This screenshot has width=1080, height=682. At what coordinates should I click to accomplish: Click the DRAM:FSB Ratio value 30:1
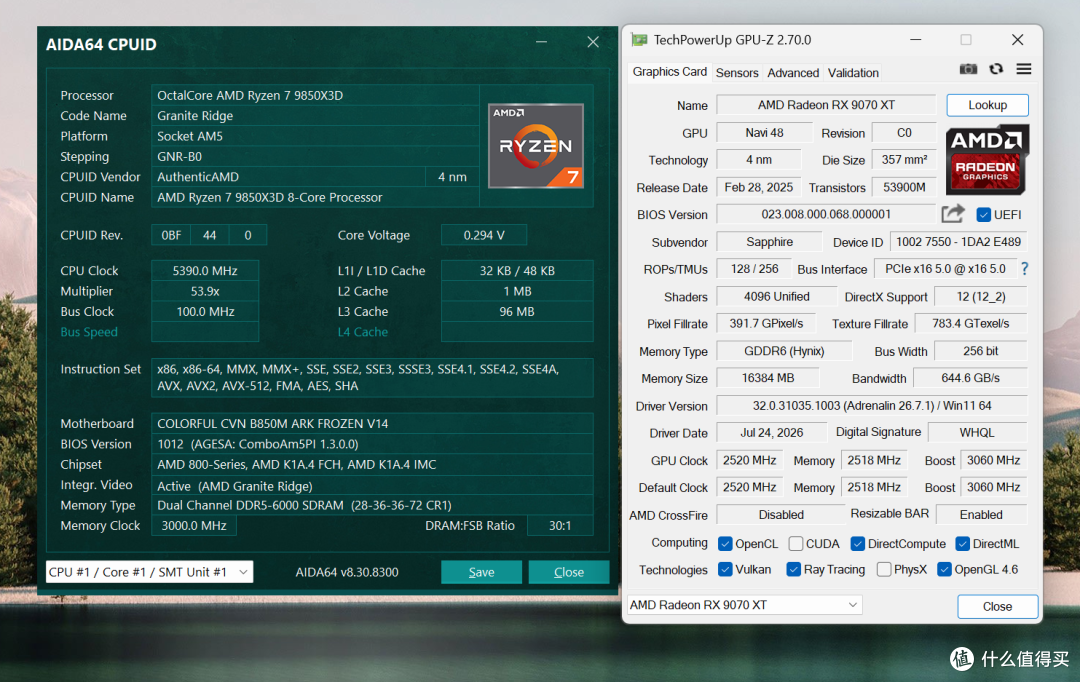pyautogui.click(x=560, y=526)
